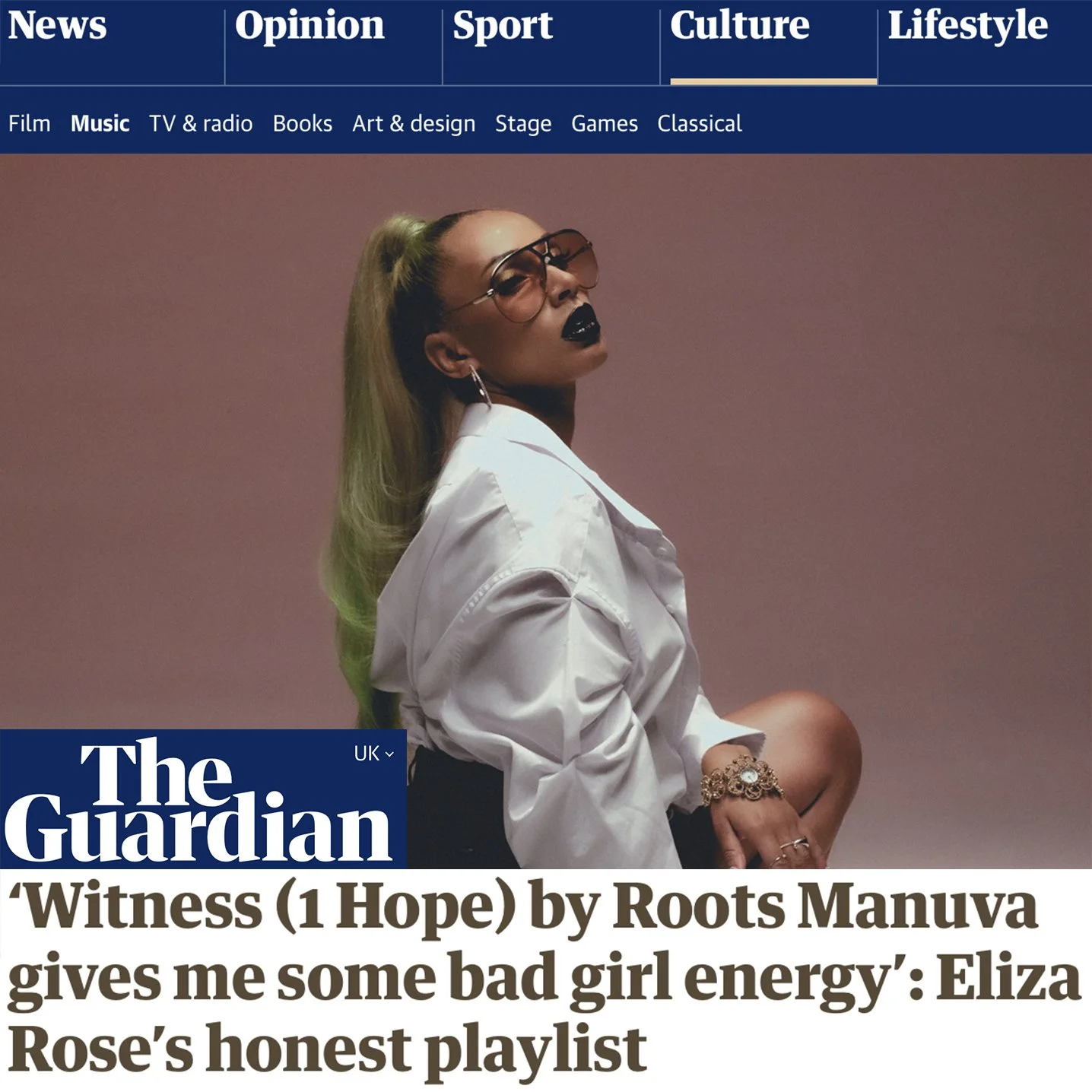
Task: Open the Eliza Rose article photo
Action: click(546, 511)
